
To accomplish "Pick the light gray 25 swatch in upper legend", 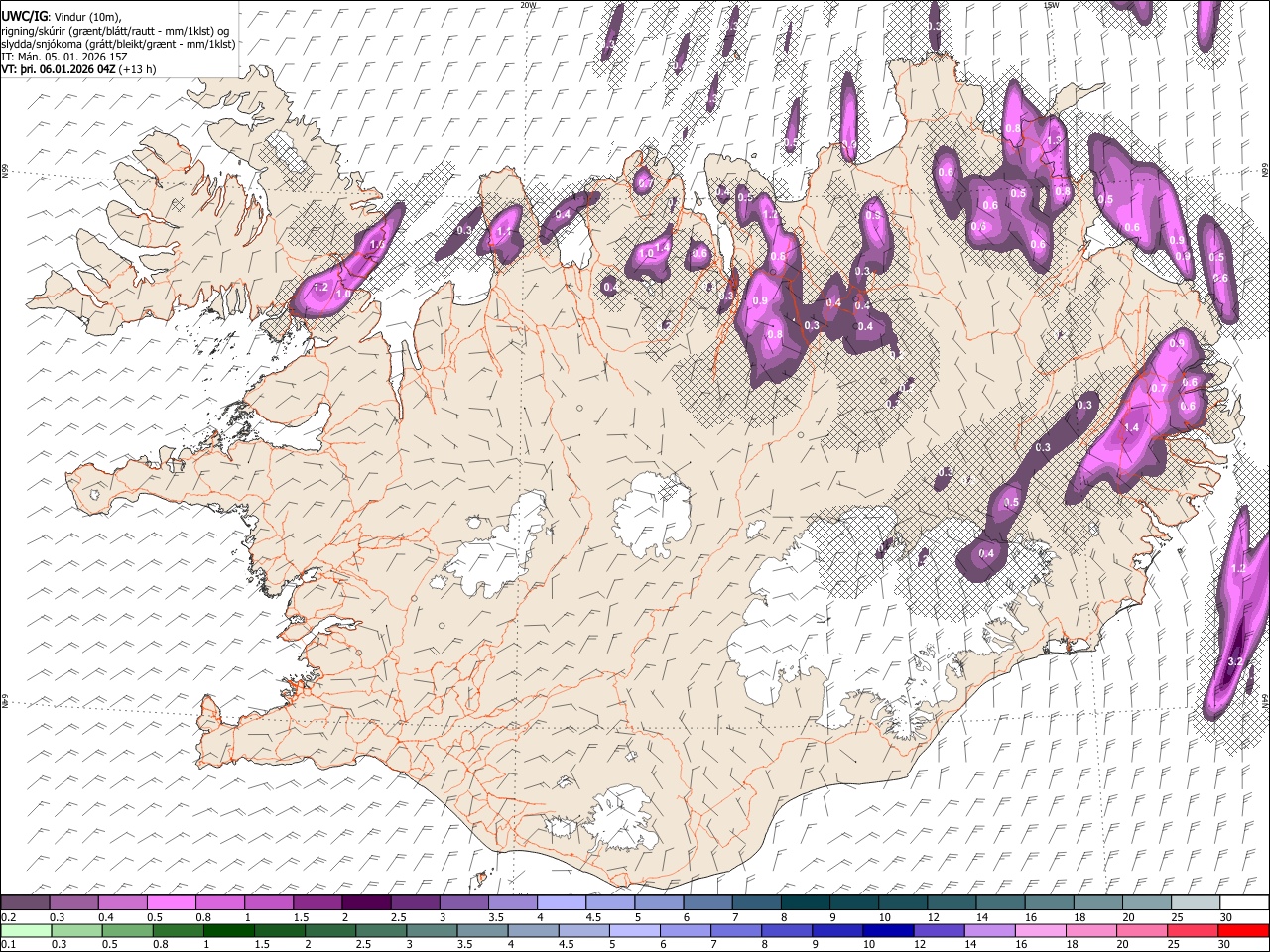I will click(1195, 902).
